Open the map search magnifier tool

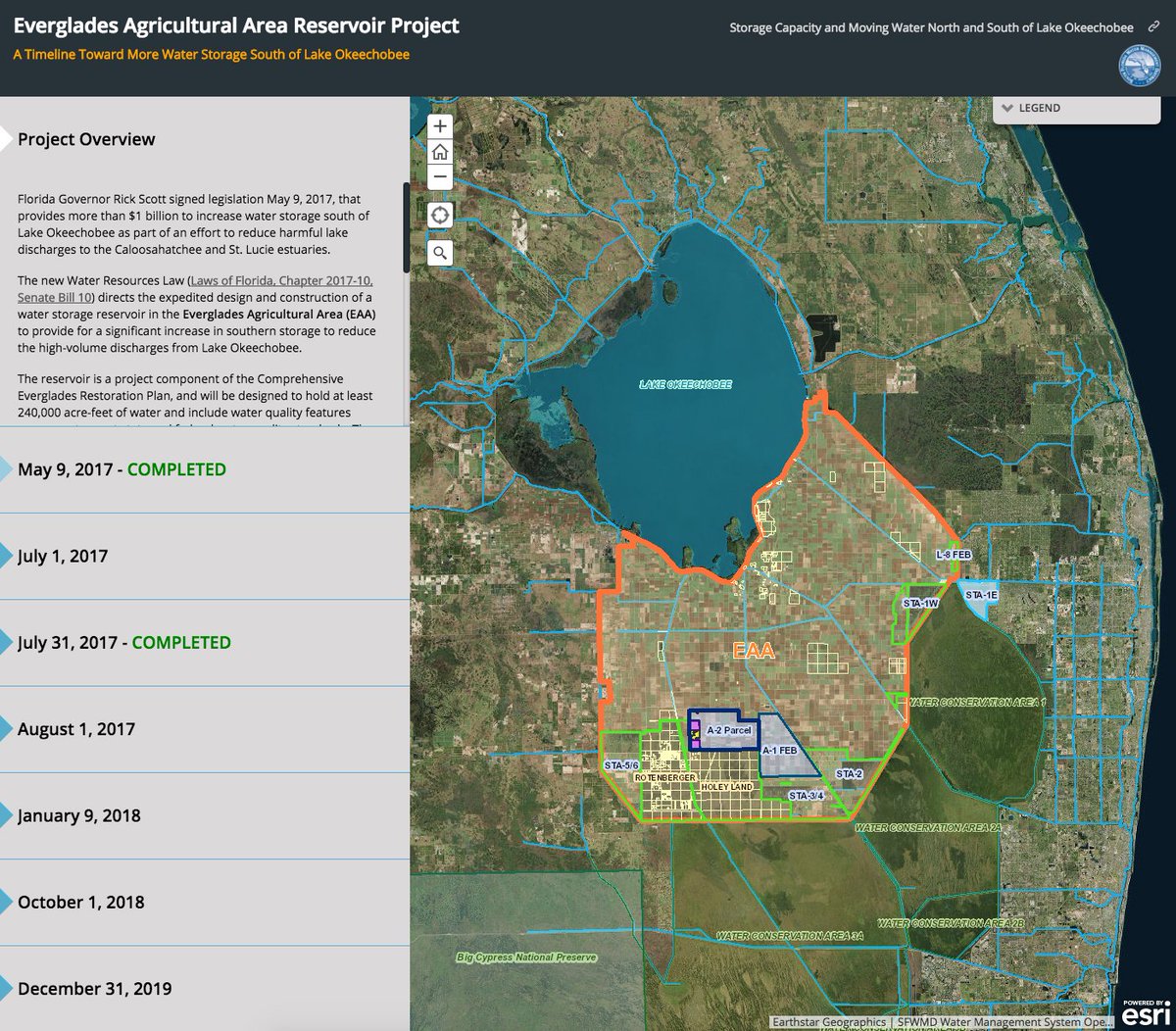[440, 252]
